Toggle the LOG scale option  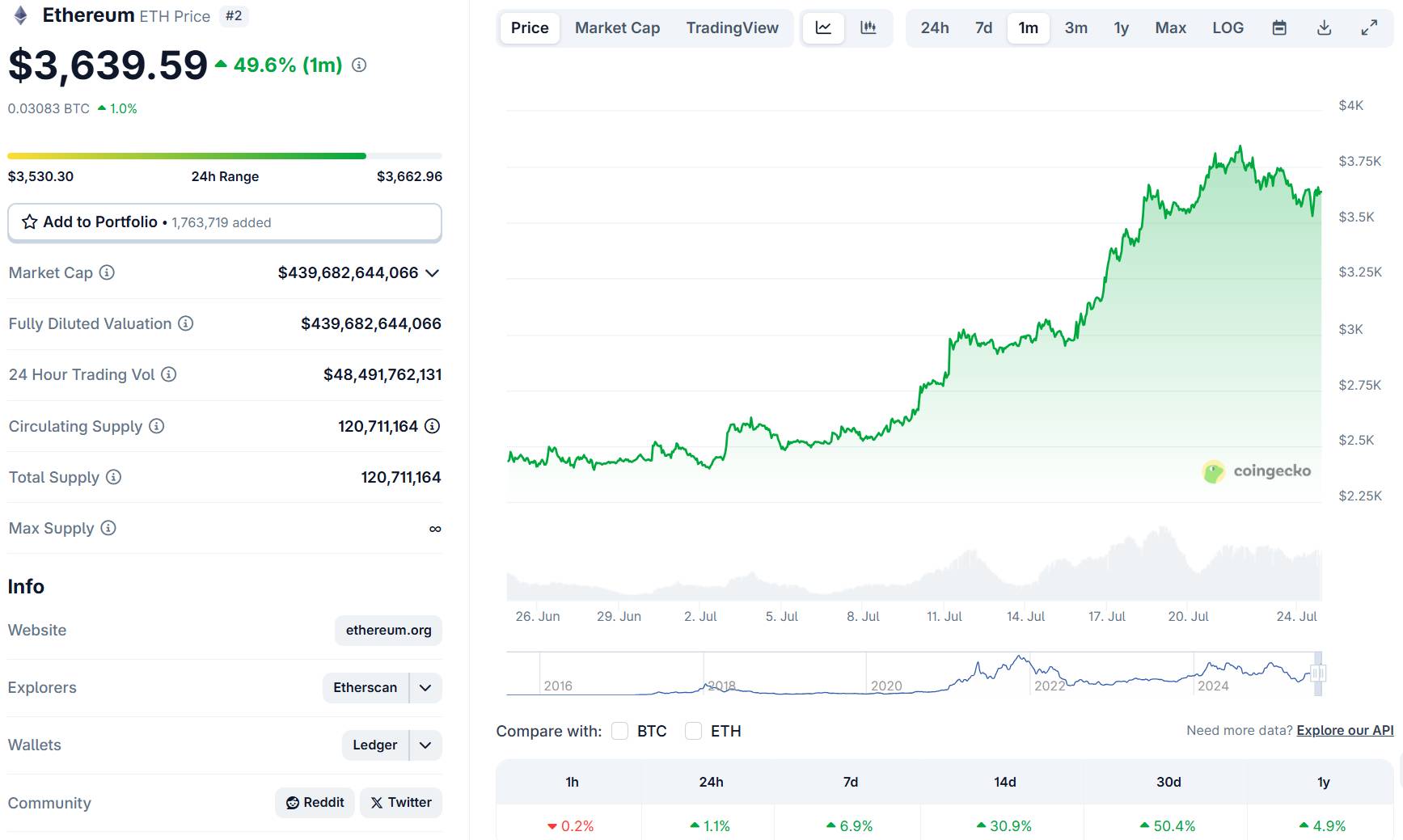pyautogui.click(x=1228, y=27)
